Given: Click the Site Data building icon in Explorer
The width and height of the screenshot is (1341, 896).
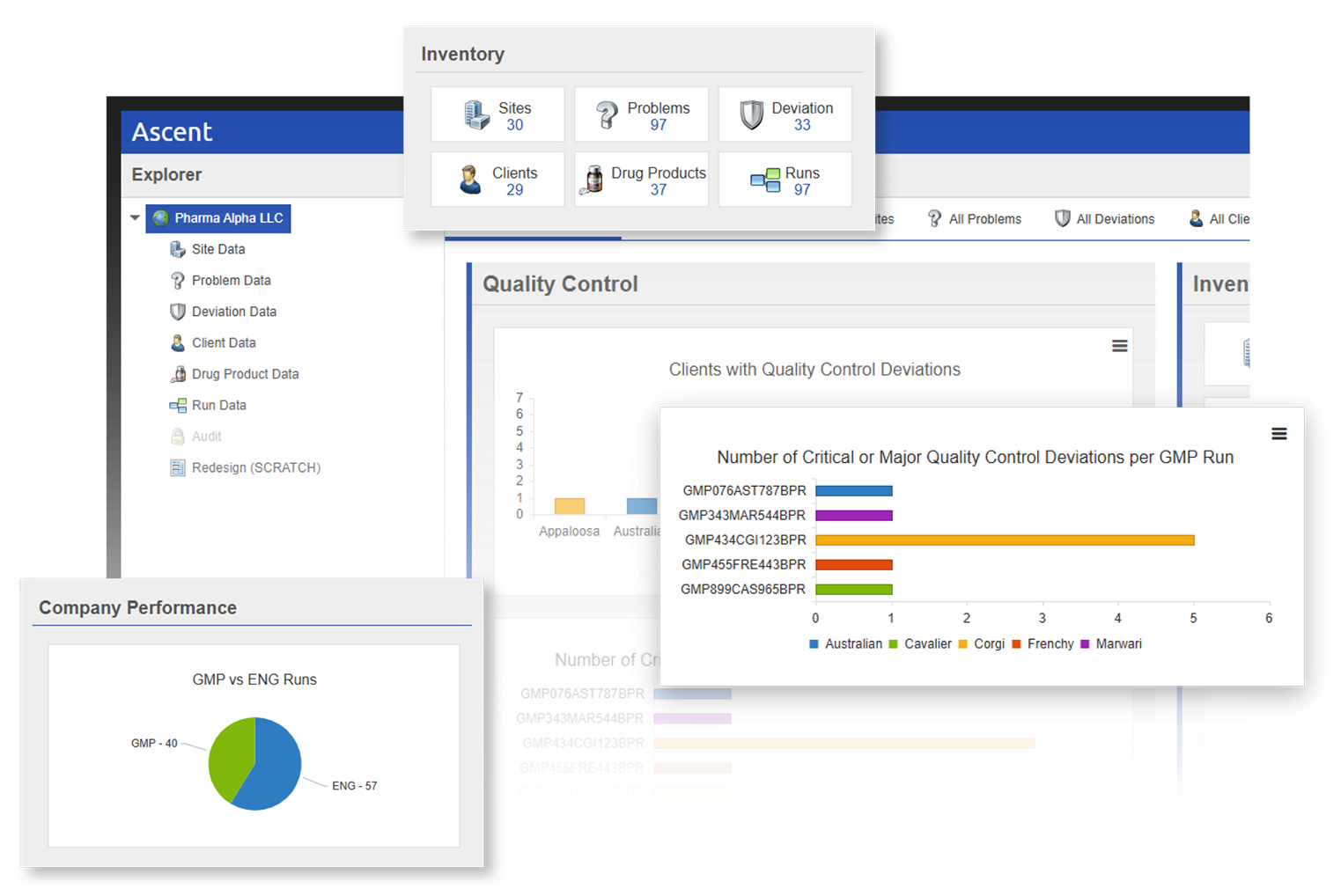Looking at the screenshot, I should [x=177, y=249].
